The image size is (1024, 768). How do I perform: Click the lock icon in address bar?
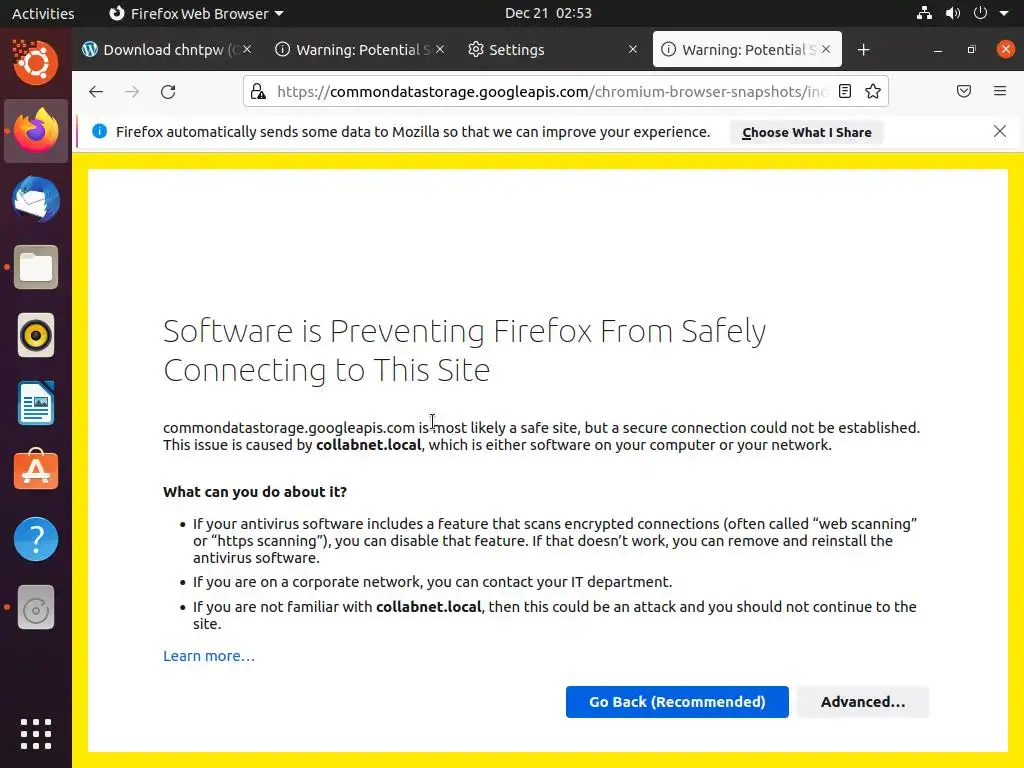[258, 92]
